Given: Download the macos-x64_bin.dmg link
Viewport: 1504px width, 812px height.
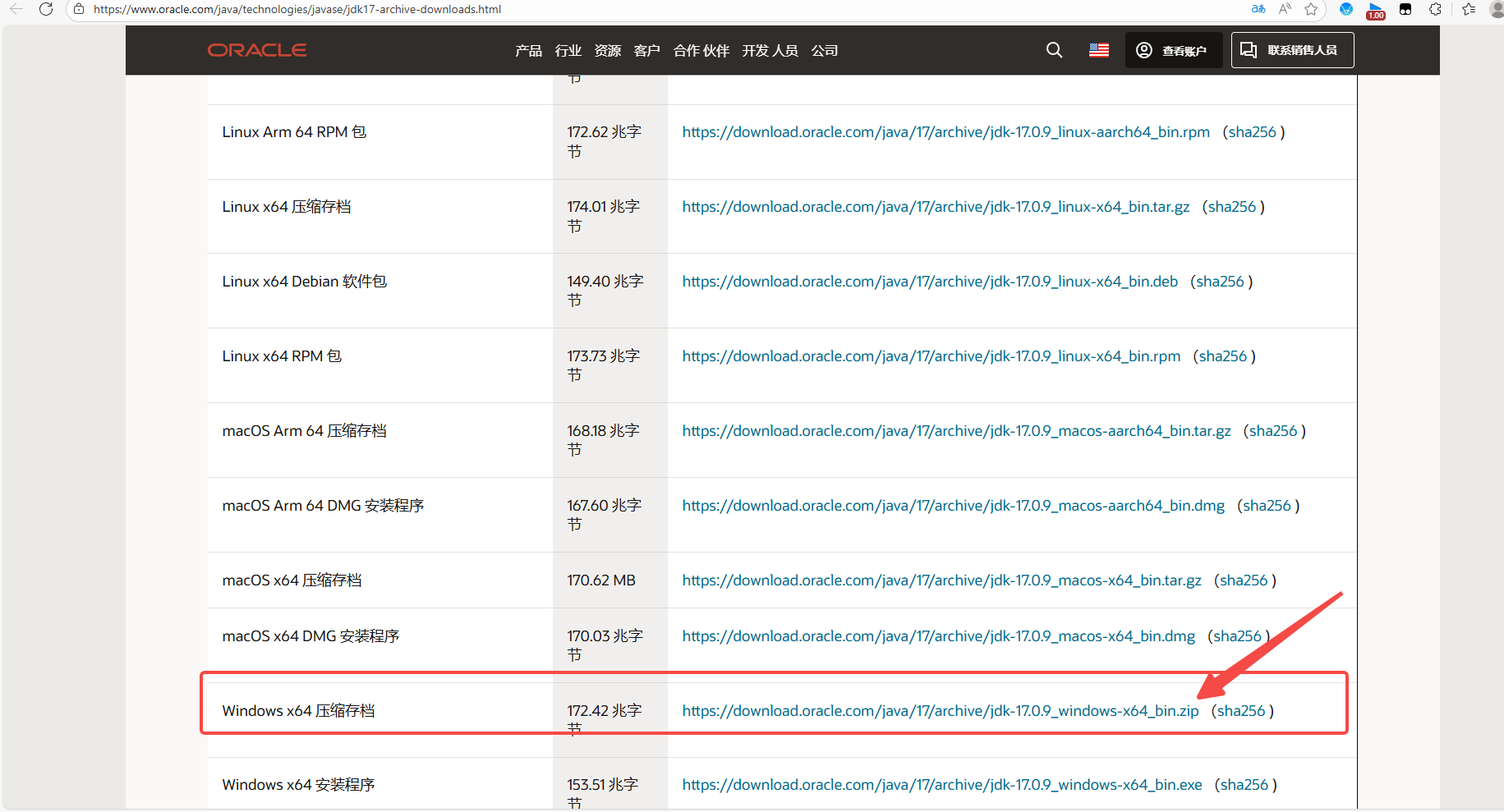Looking at the screenshot, I should tap(938, 636).
